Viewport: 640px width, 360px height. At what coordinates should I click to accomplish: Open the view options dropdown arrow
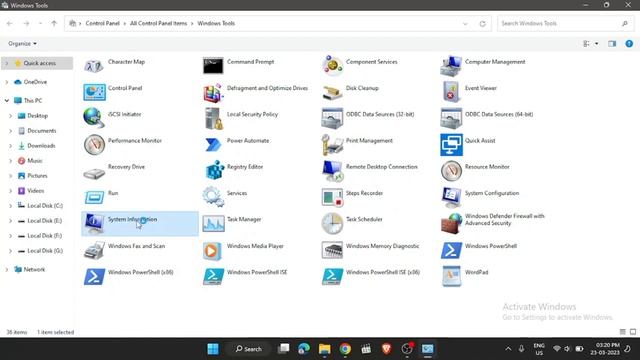tap(596, 44)
